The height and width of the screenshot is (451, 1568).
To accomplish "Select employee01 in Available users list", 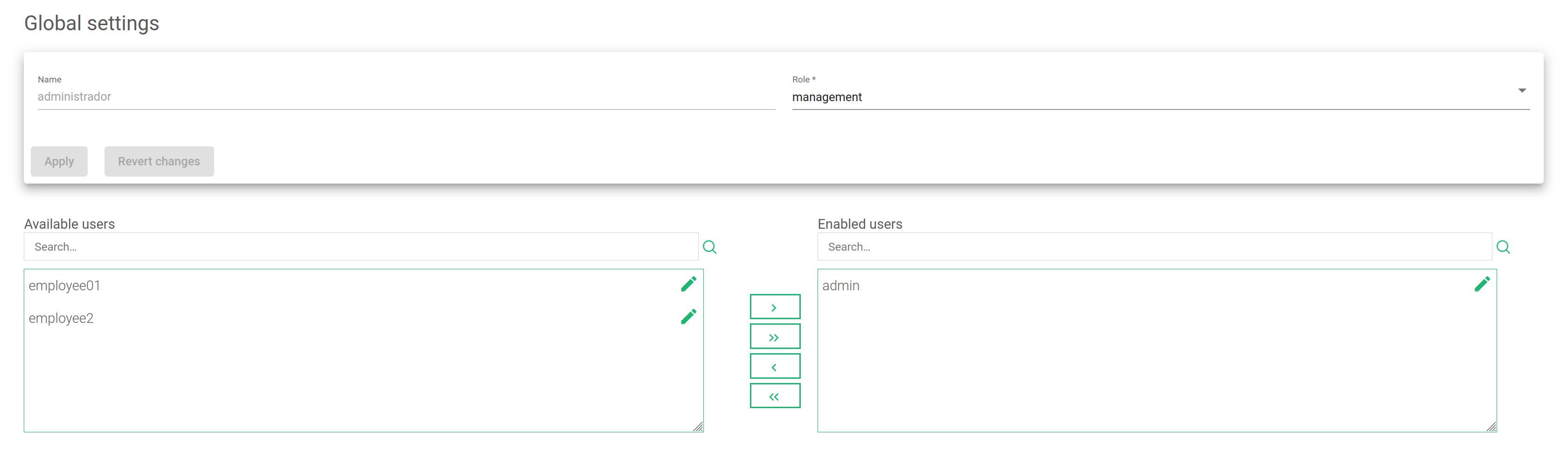I will (64, 286).
